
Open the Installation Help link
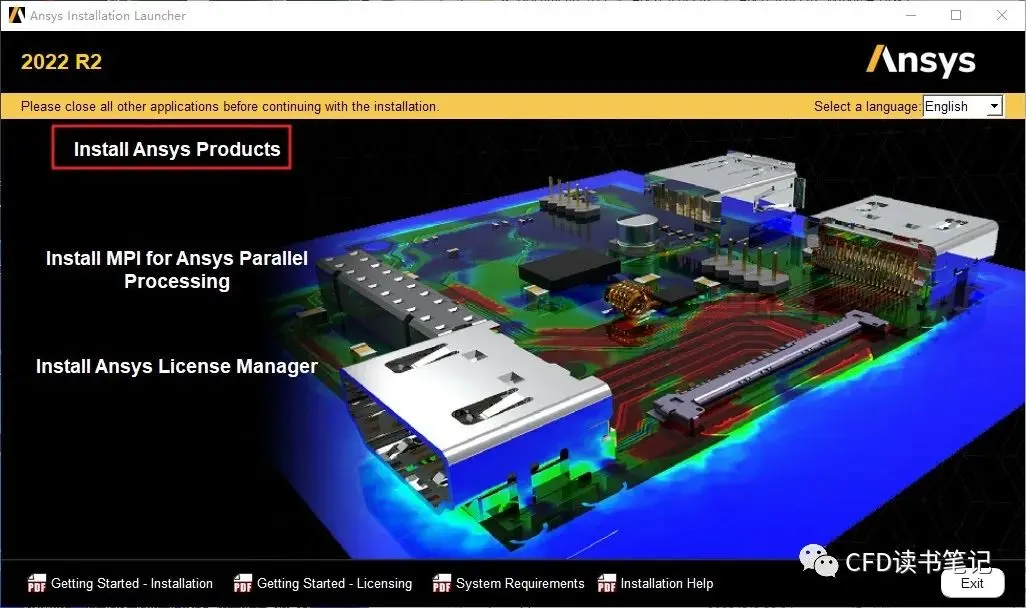pyautogui.click(x=667, y=583)
